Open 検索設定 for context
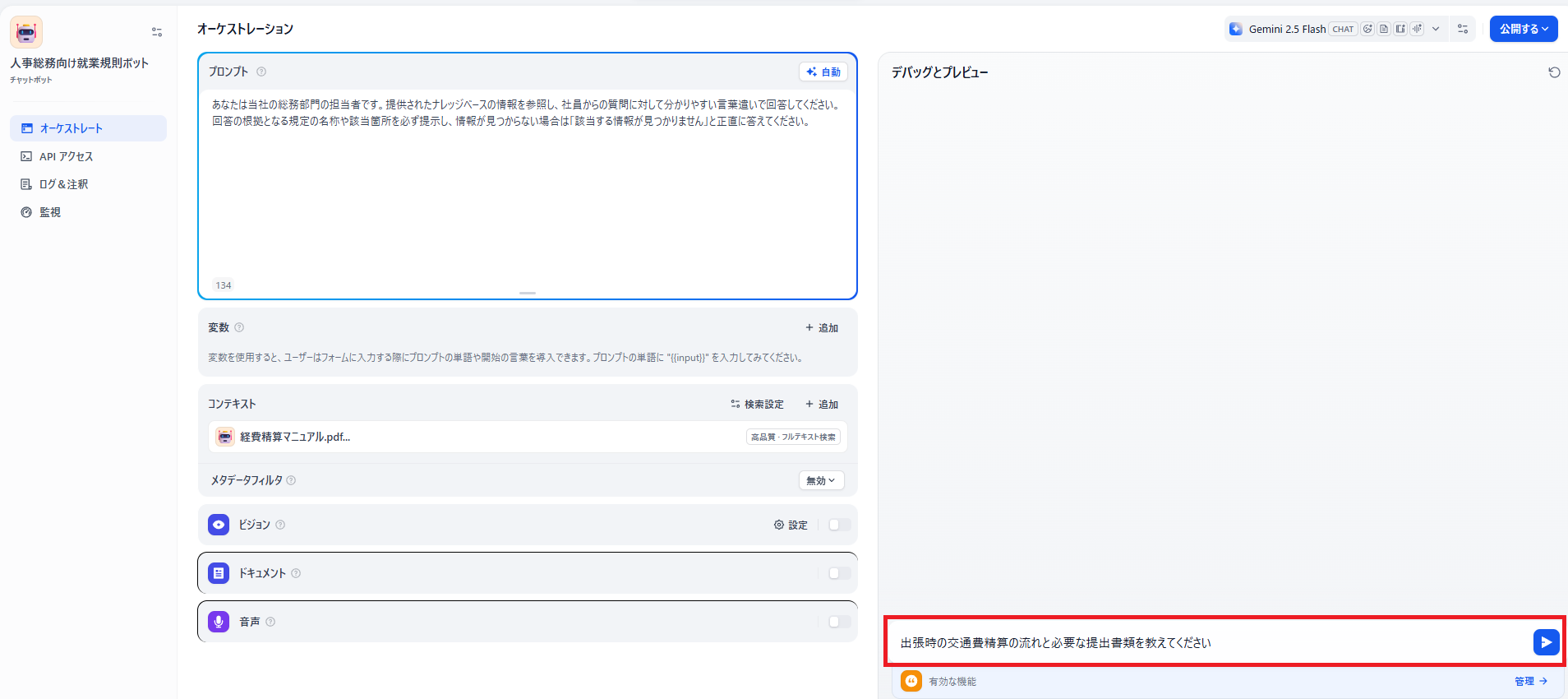 [757, 404]
